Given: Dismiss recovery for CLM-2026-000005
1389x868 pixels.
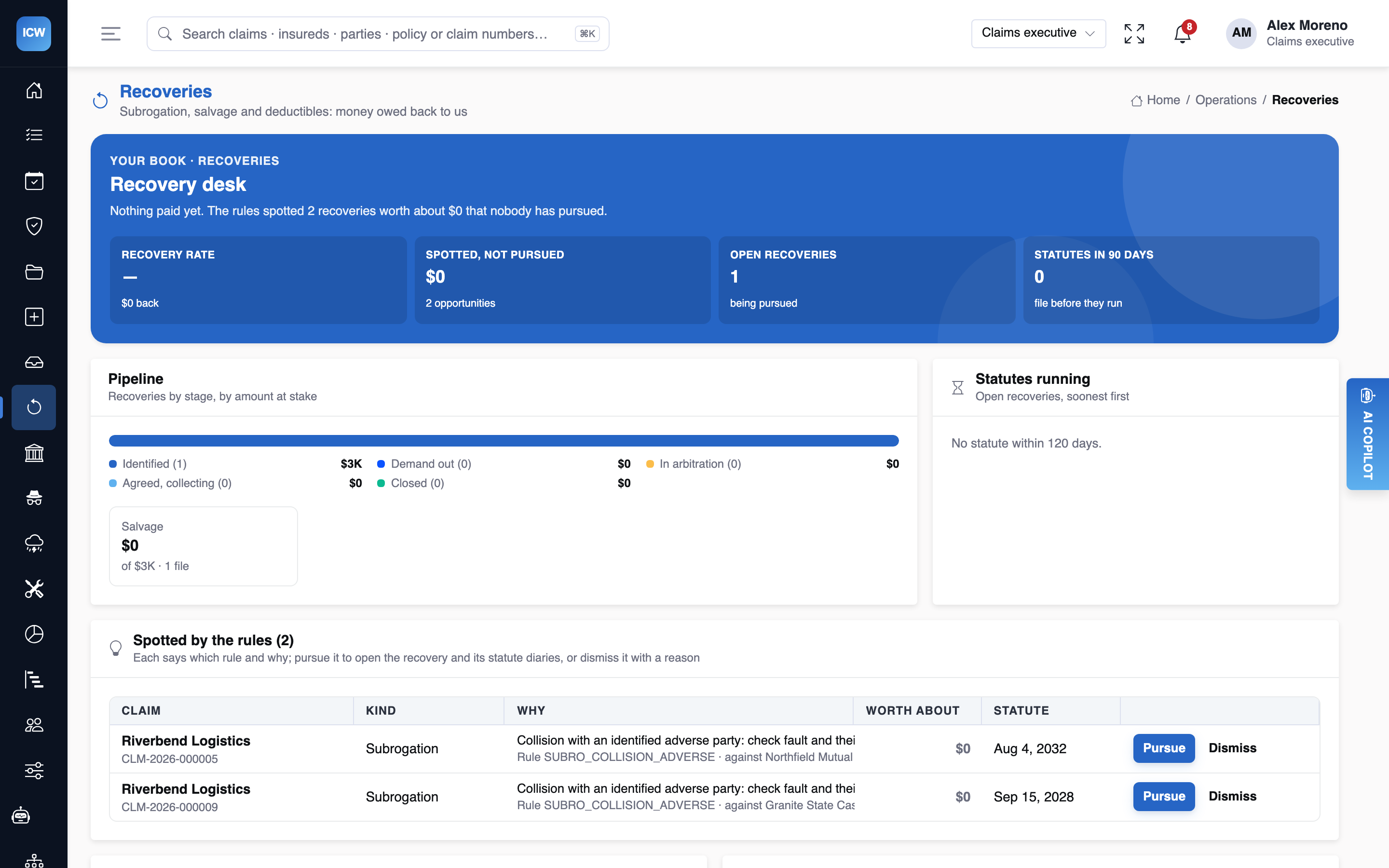Looking at the screenshot, I should (1232, 748).
